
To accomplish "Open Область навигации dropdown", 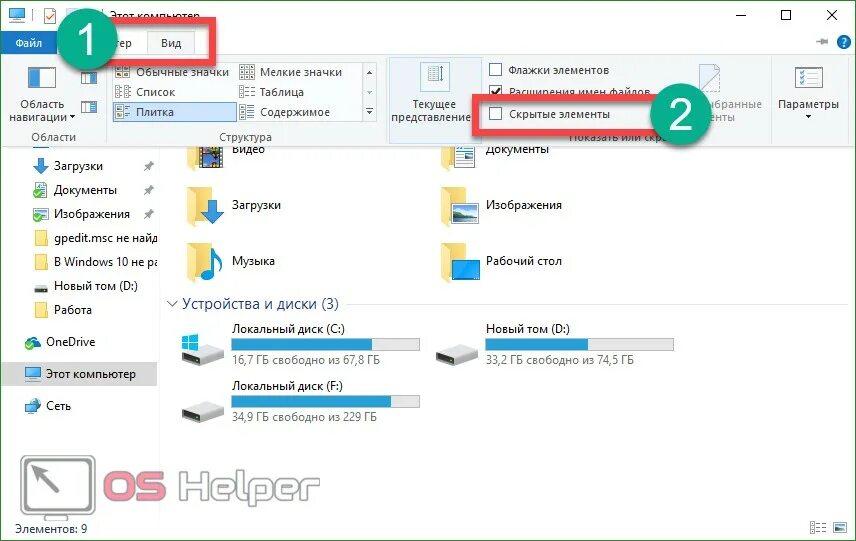I will click(x=42, y=92).
